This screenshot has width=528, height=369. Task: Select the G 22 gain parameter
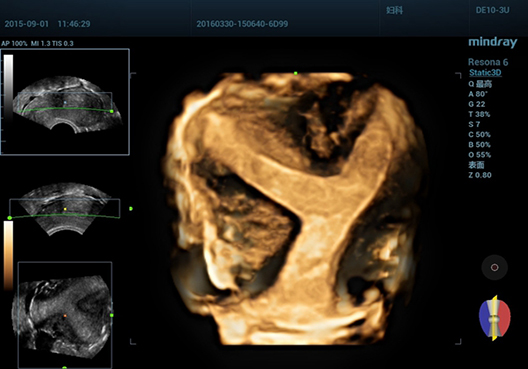point(477,104)
